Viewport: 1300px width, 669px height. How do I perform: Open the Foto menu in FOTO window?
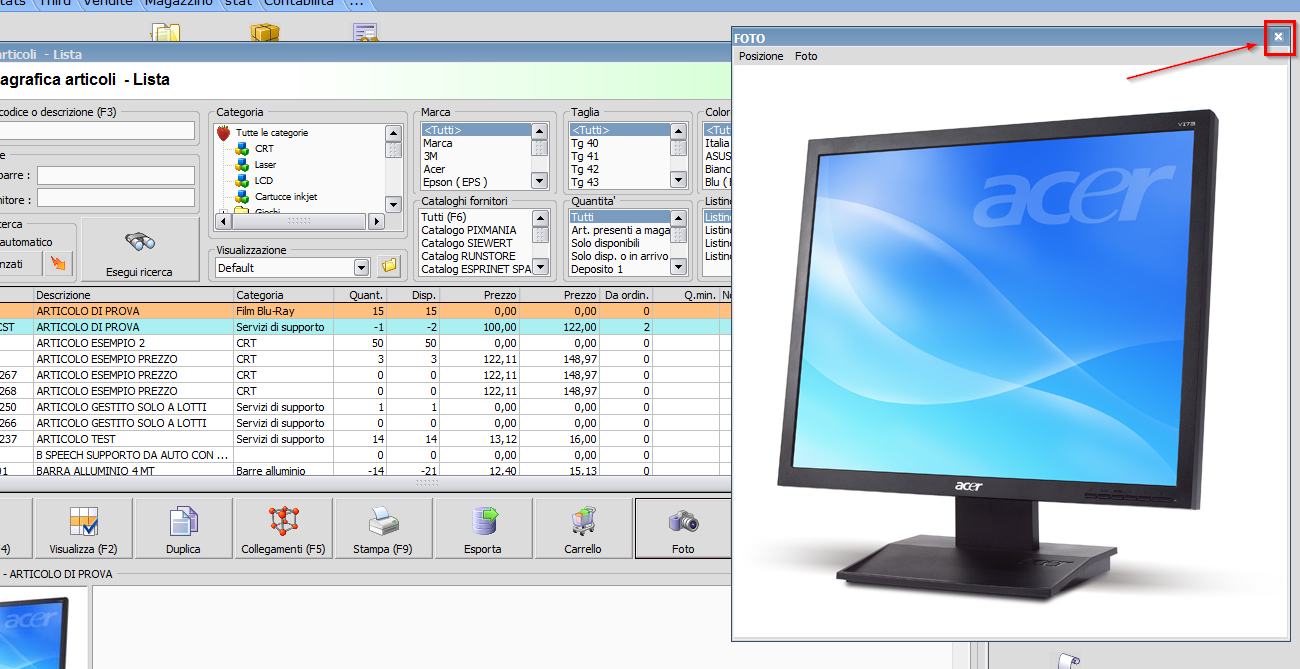[806, 56]
